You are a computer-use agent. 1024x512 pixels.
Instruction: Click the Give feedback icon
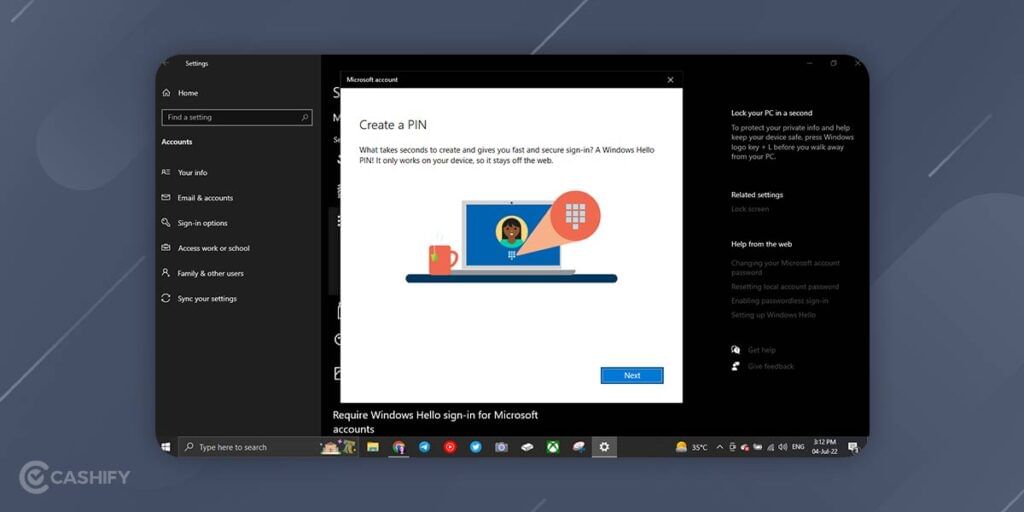click(736, 366)
